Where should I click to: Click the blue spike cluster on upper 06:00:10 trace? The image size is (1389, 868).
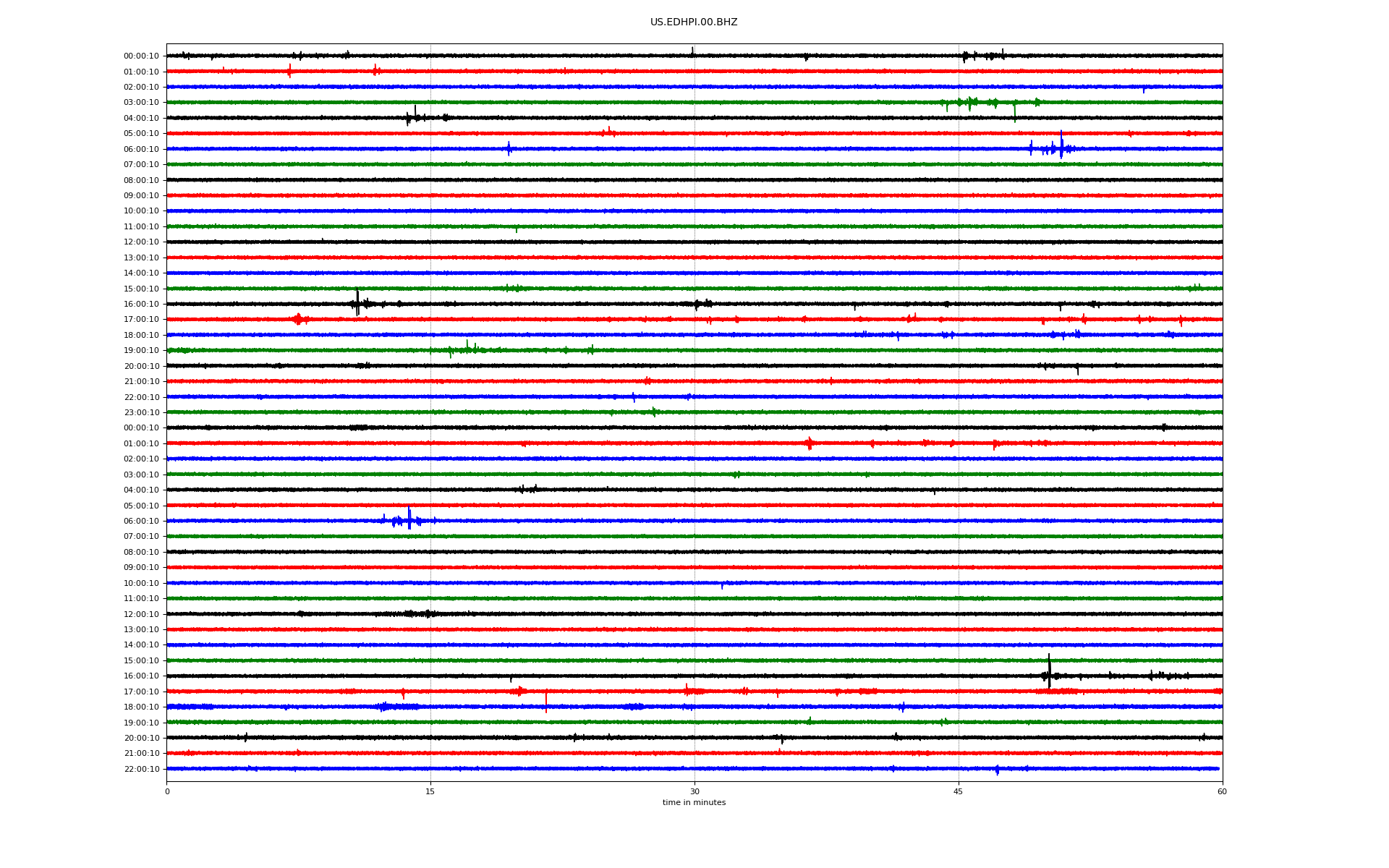(1061, 147)
